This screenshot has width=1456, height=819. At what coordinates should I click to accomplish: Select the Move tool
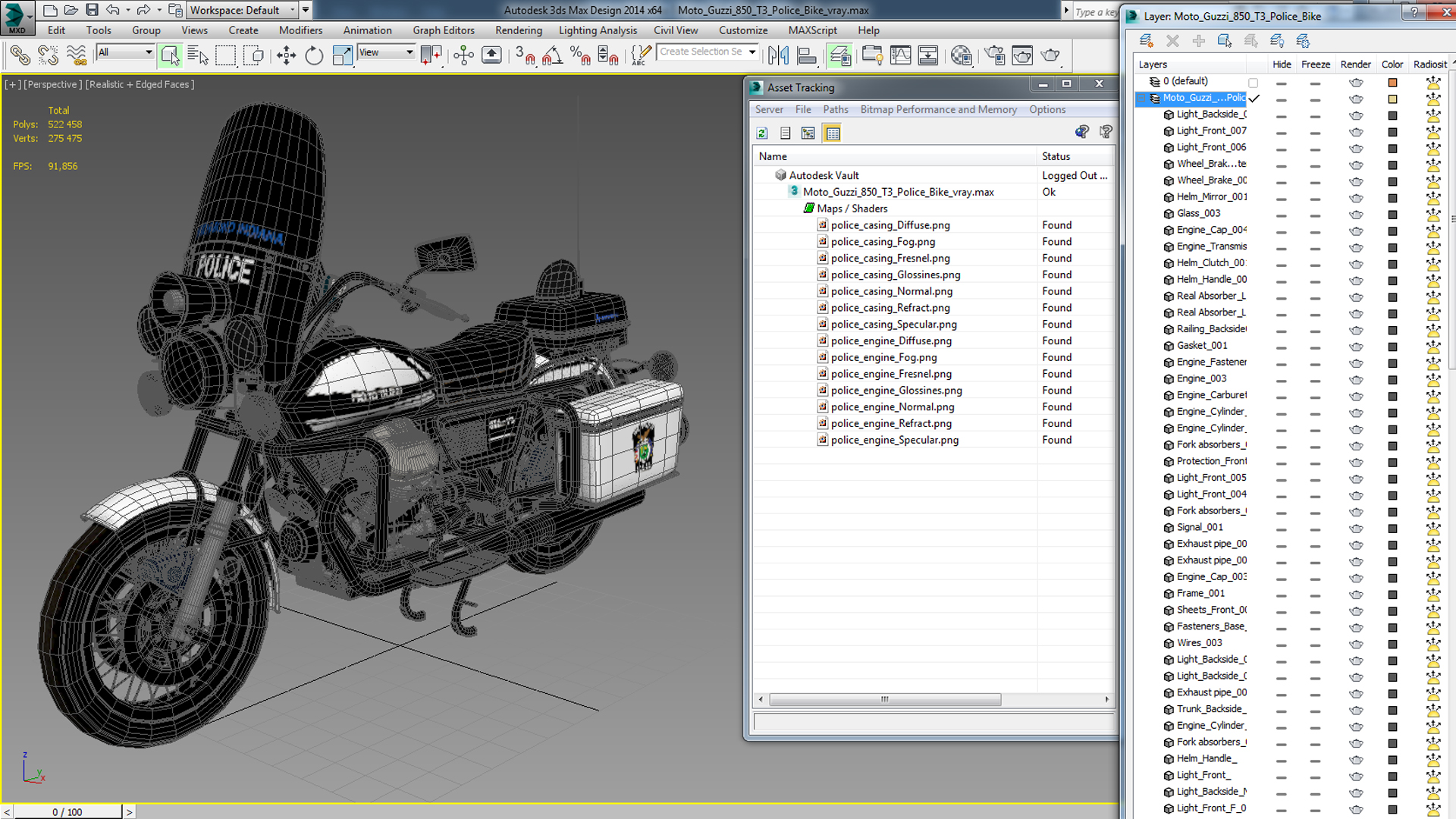pyautogui.click(x=286, y=55)
